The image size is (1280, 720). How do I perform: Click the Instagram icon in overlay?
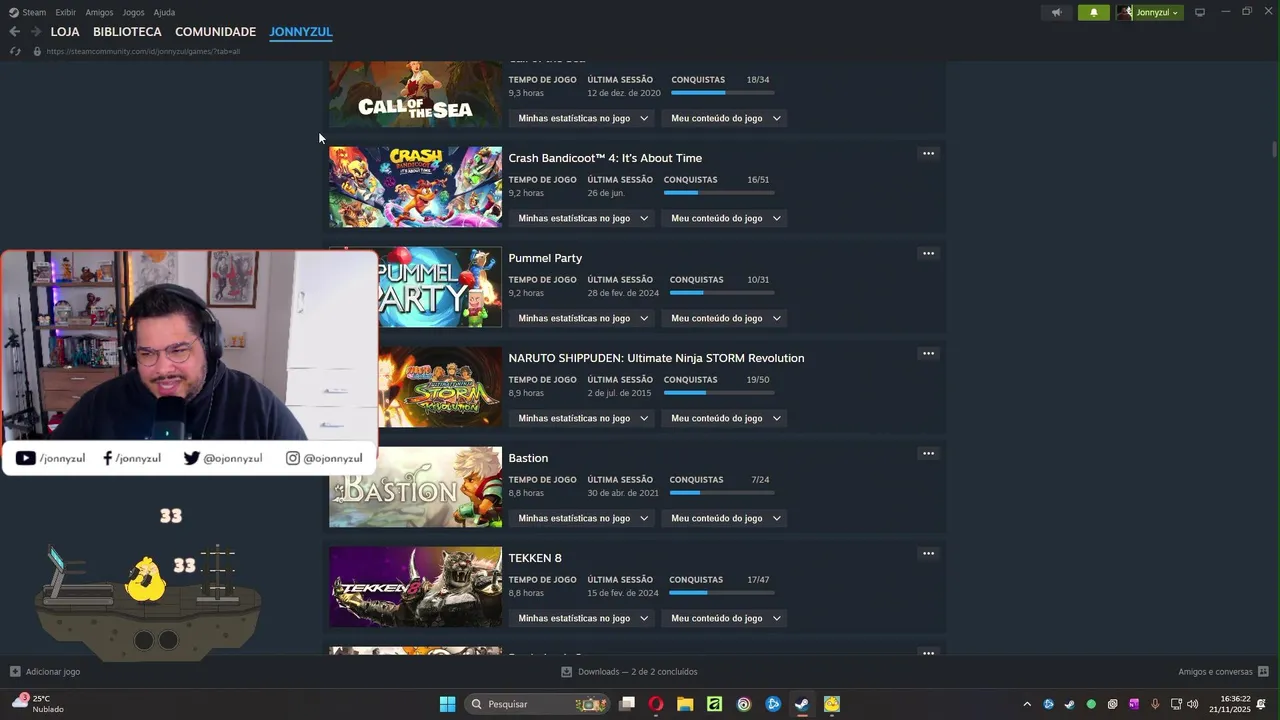tap(293, 458)
